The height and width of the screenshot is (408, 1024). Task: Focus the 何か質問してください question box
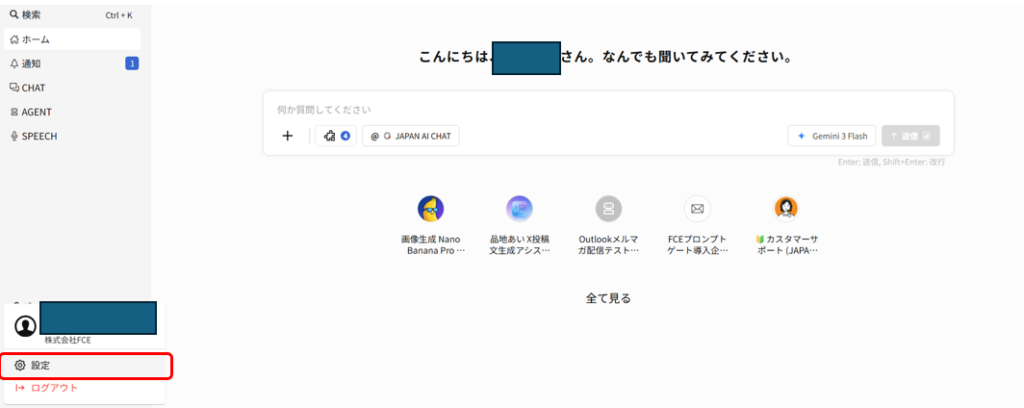point(608,110)
